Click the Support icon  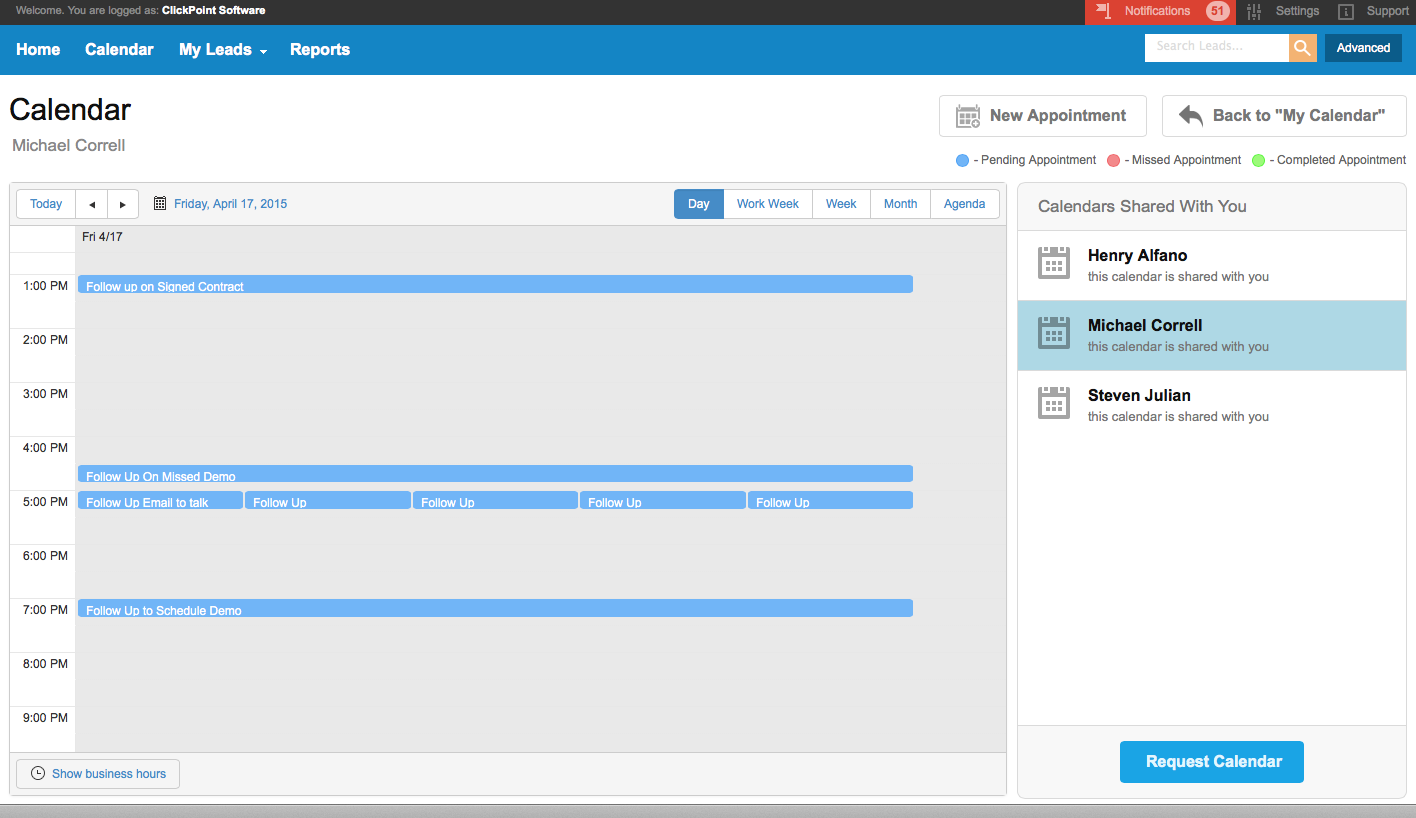coord(1343,11)
